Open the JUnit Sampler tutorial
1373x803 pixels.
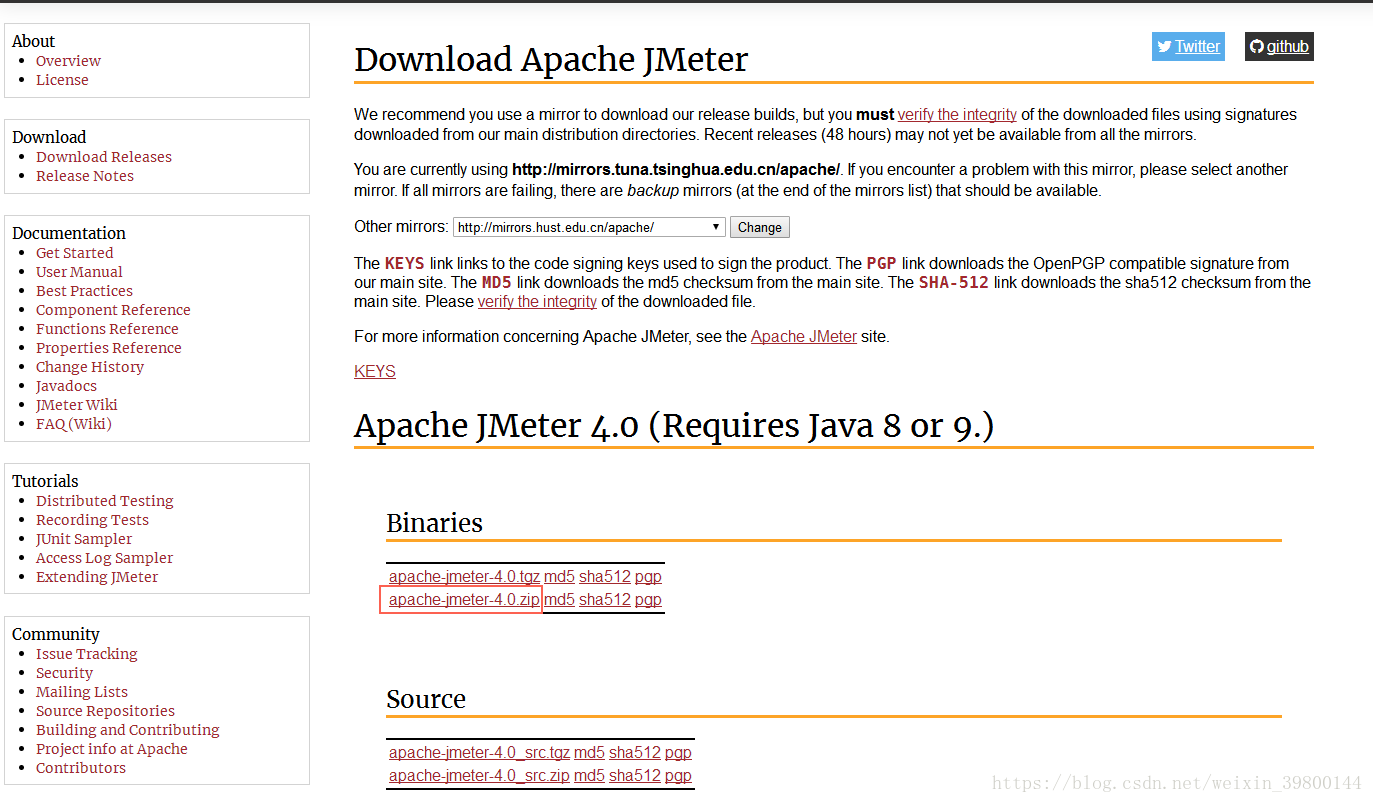point(84,539)
